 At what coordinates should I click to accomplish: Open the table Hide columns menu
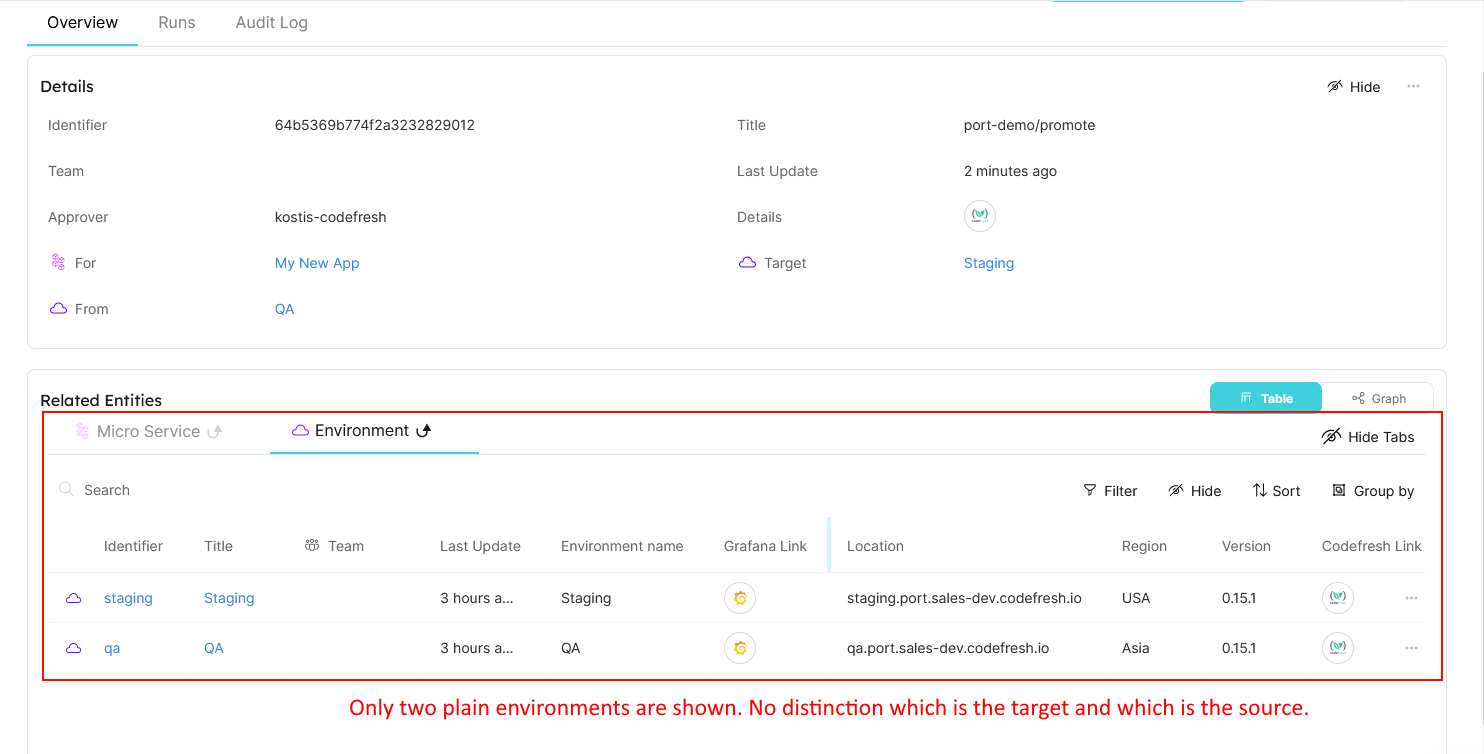tap(1194, 491)
